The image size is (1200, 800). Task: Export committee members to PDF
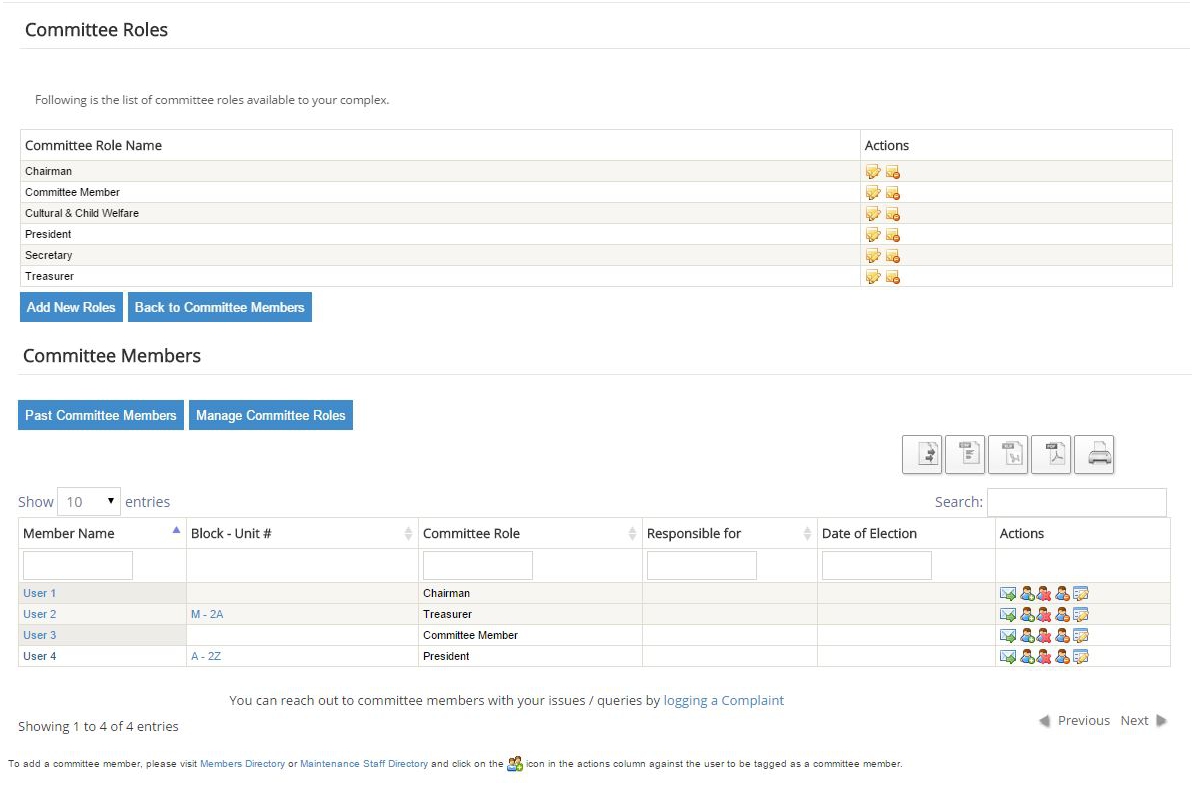coord(1051,454)
